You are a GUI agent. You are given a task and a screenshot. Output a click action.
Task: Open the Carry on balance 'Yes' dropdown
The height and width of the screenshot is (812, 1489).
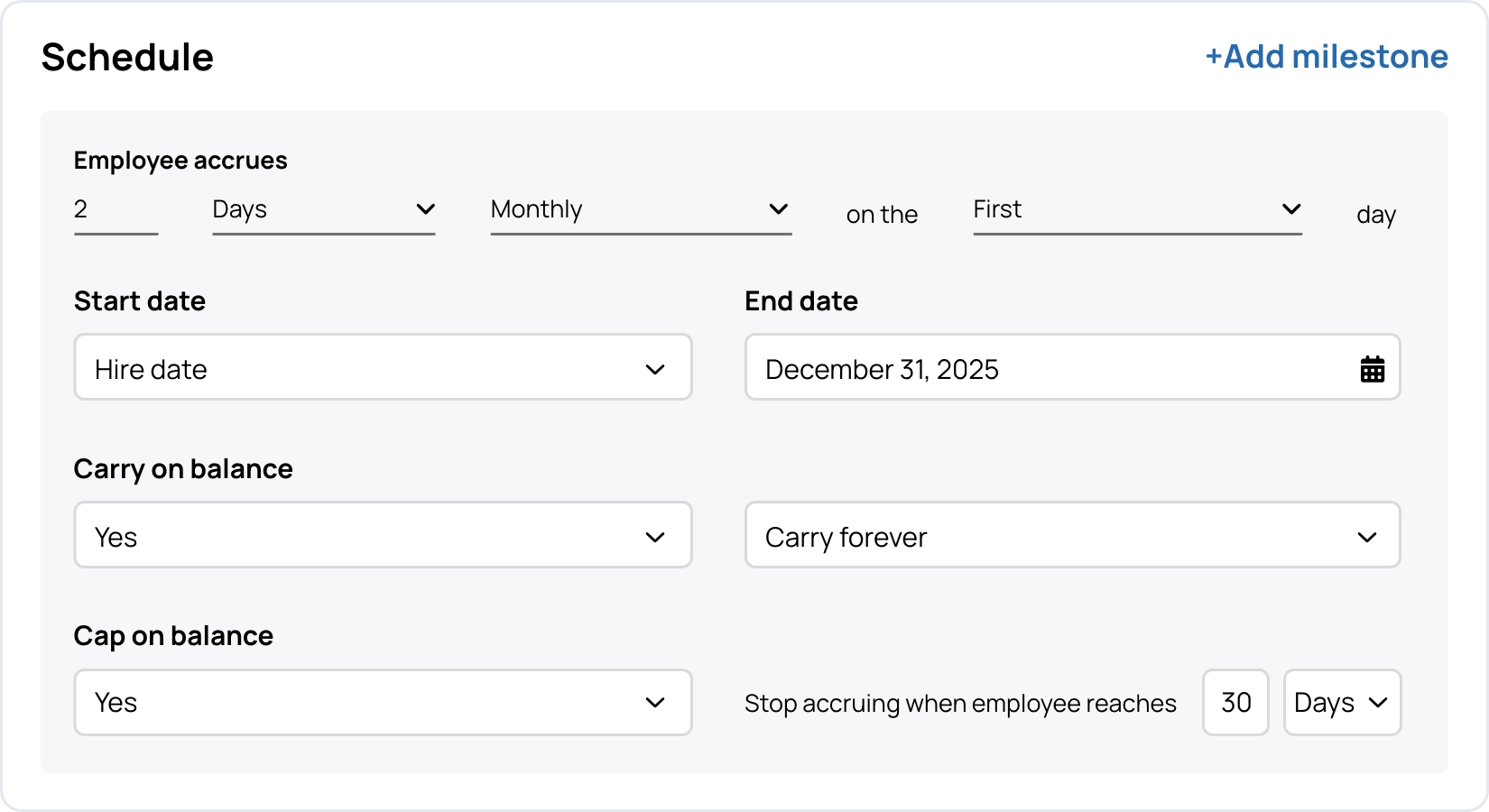[383, 535]
